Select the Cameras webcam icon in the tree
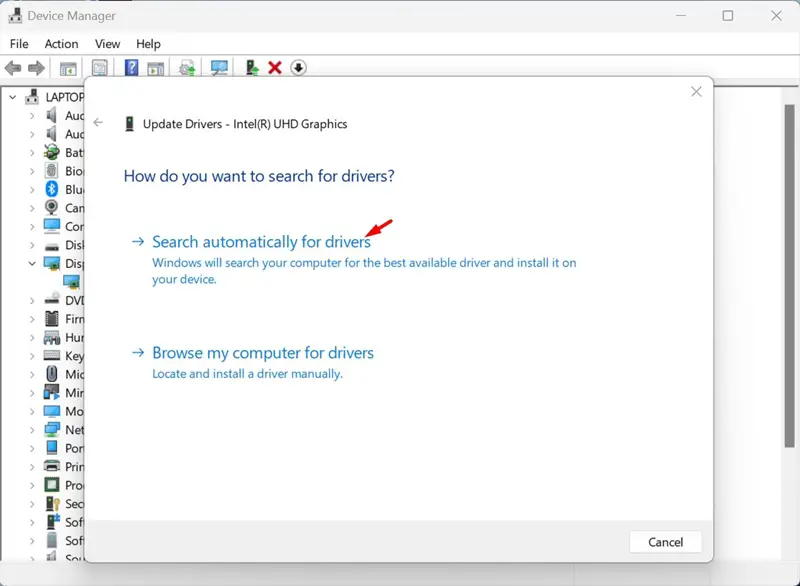This screenshot has height=586, width=800. pyautogui.click(x=52, y=207)
